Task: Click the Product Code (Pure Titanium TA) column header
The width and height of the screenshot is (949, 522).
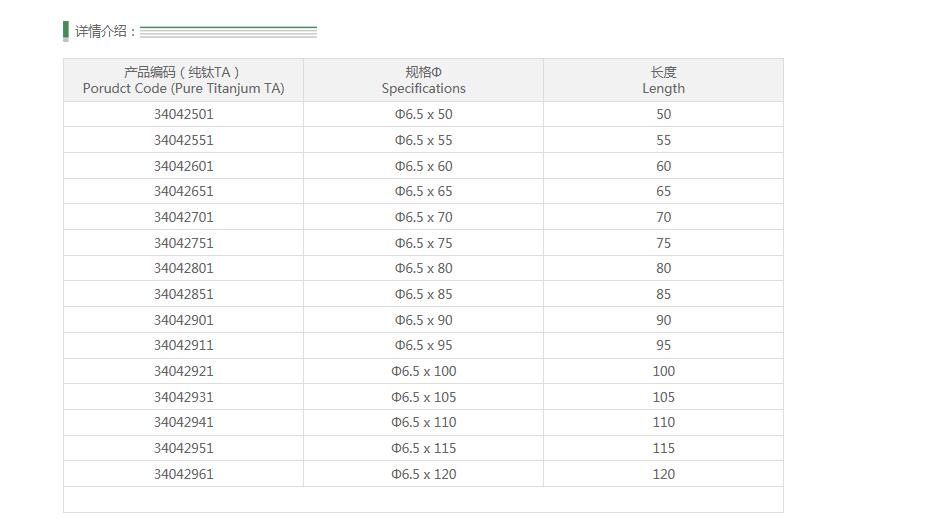Action: 183,80
